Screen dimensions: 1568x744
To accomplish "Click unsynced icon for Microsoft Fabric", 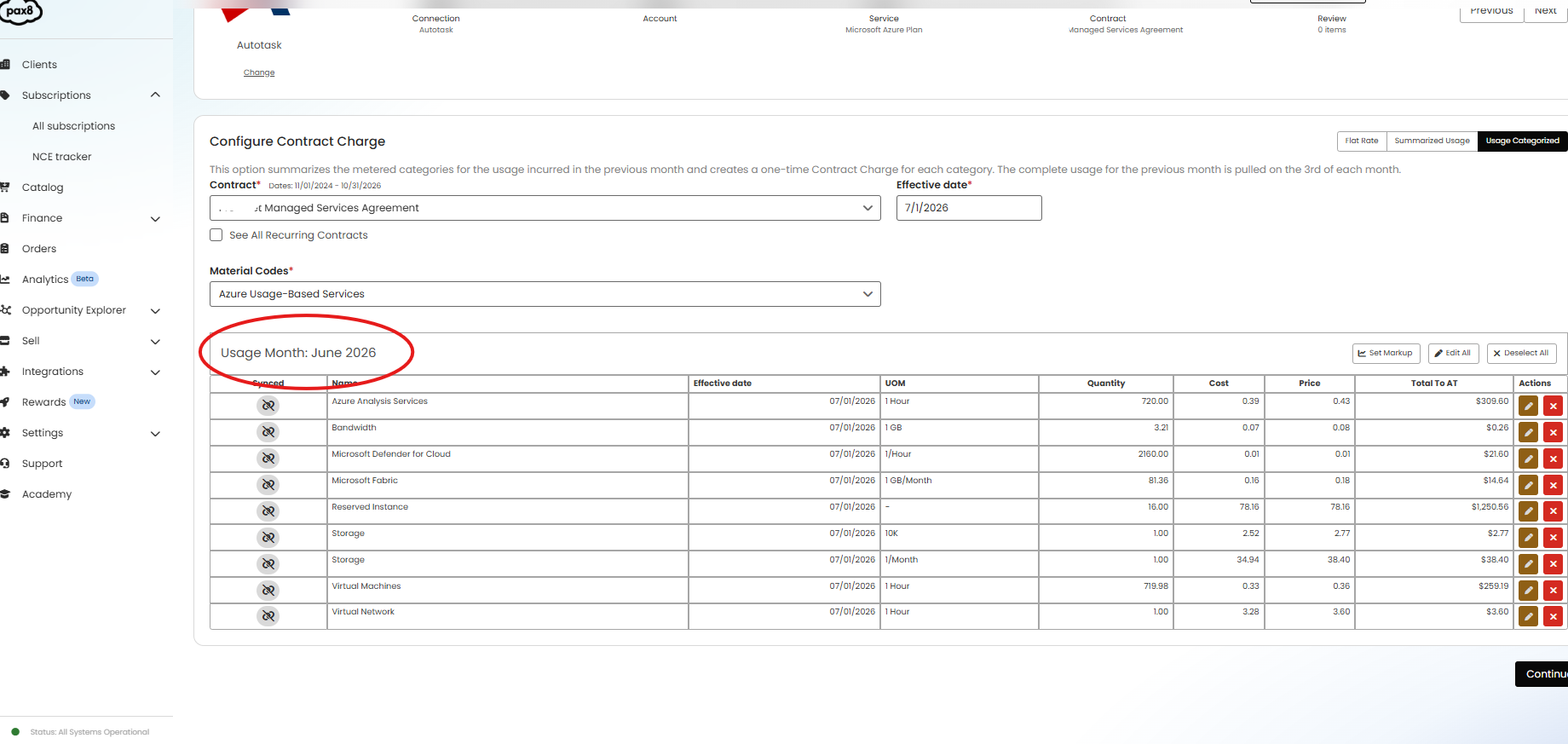I will (x=268, y=485).
